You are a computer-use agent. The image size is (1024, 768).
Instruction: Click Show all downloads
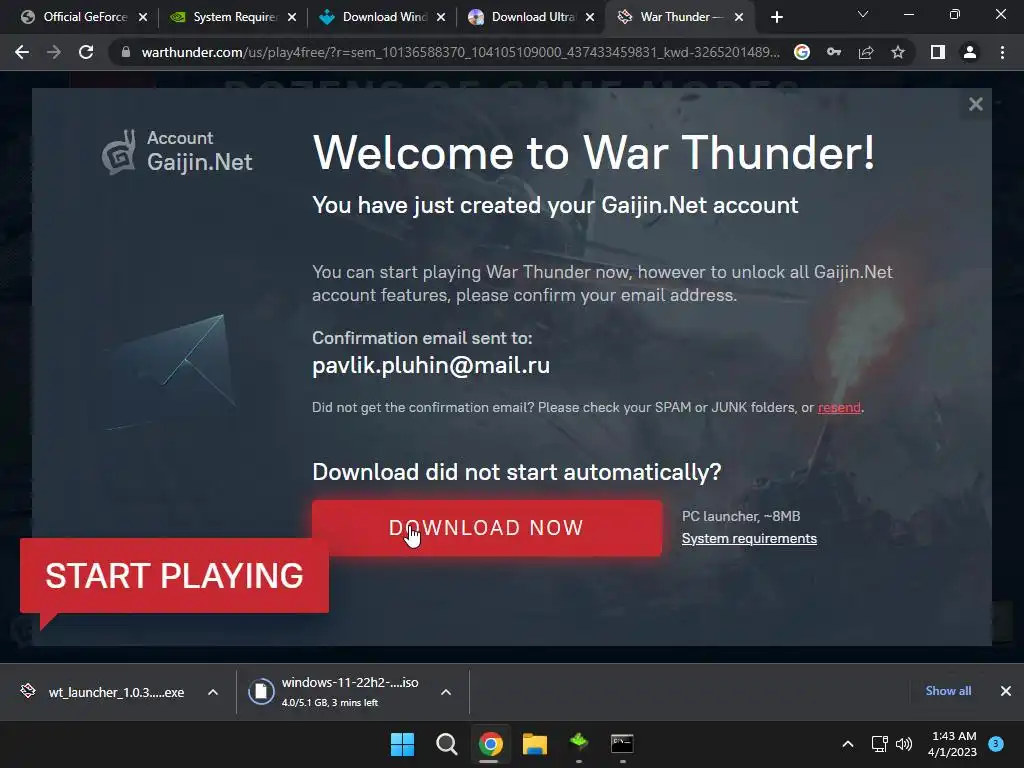click(x=948, y=691)
